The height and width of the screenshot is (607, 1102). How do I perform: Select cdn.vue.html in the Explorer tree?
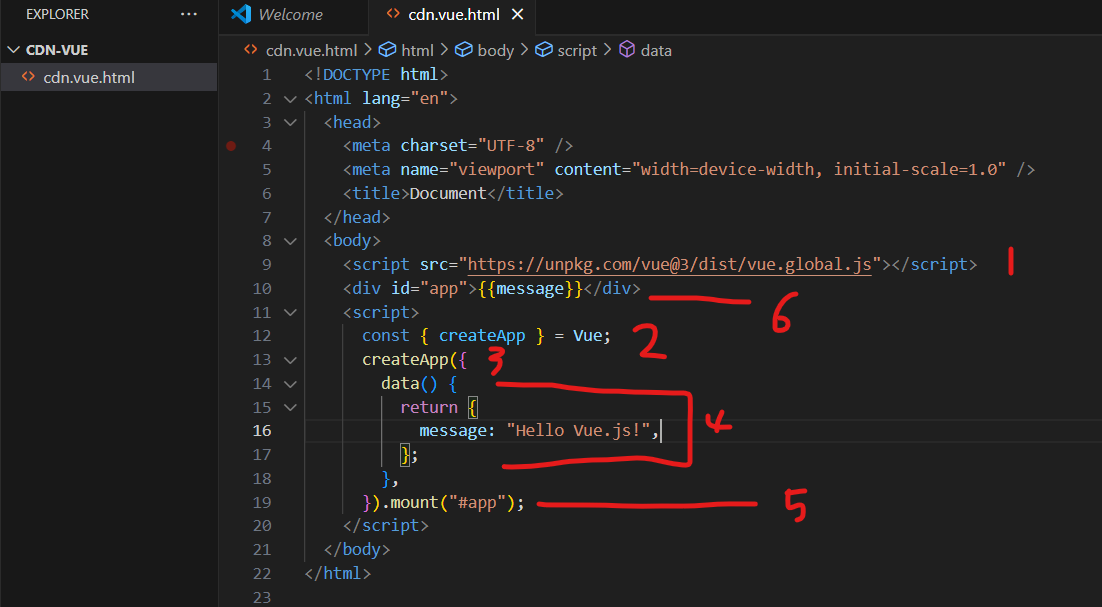tap(109, 77)
